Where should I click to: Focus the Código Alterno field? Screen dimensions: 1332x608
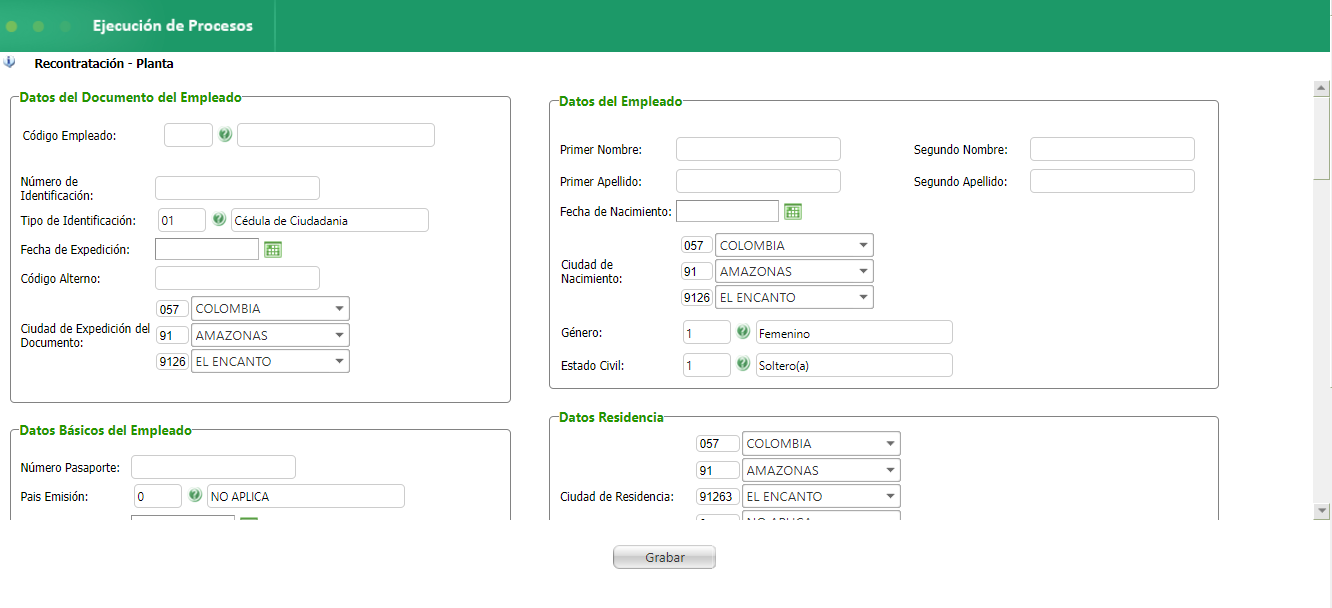(237, 278)
